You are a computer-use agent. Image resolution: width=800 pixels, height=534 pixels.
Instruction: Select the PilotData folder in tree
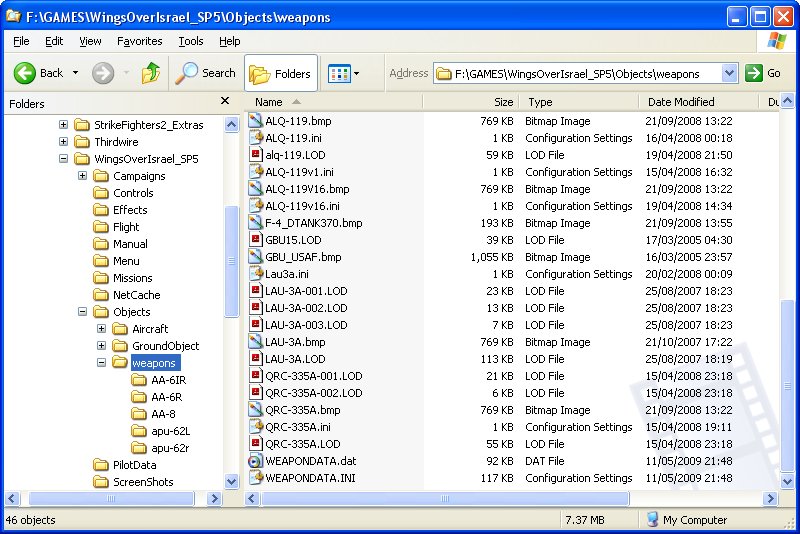(134, 465)
